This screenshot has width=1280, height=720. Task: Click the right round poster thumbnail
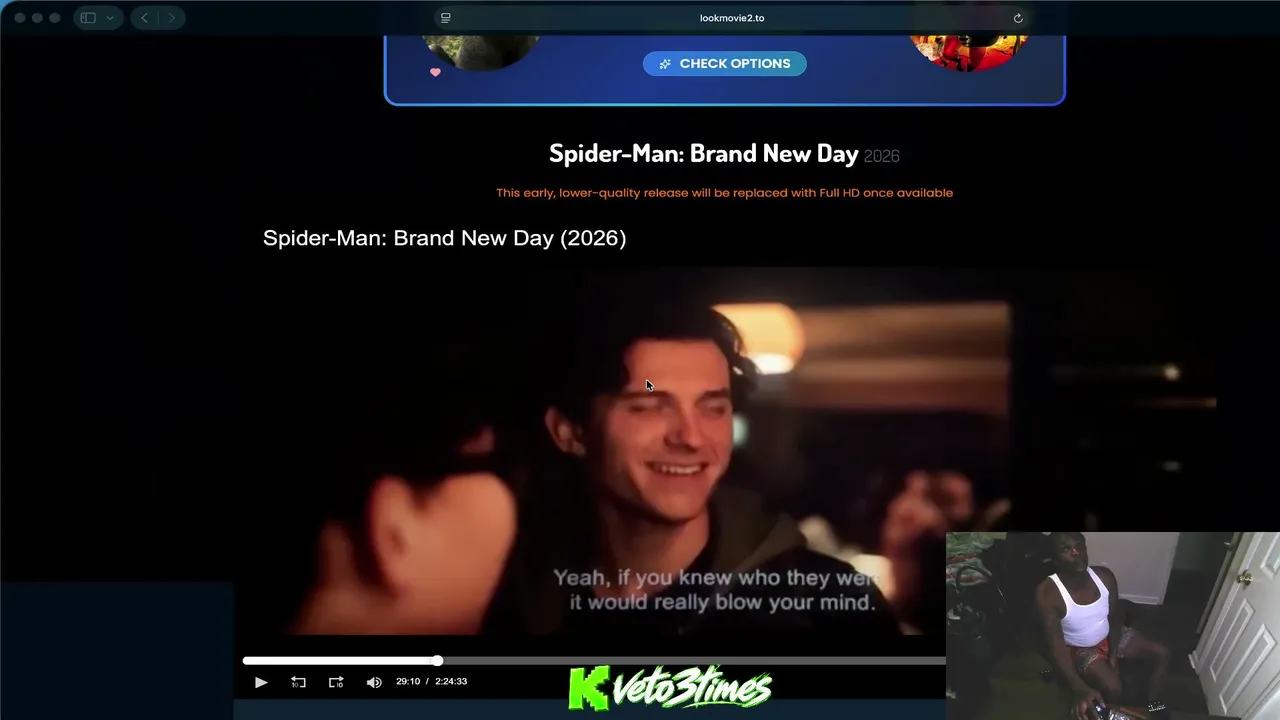pyautogui.click(x=969, y=52)
